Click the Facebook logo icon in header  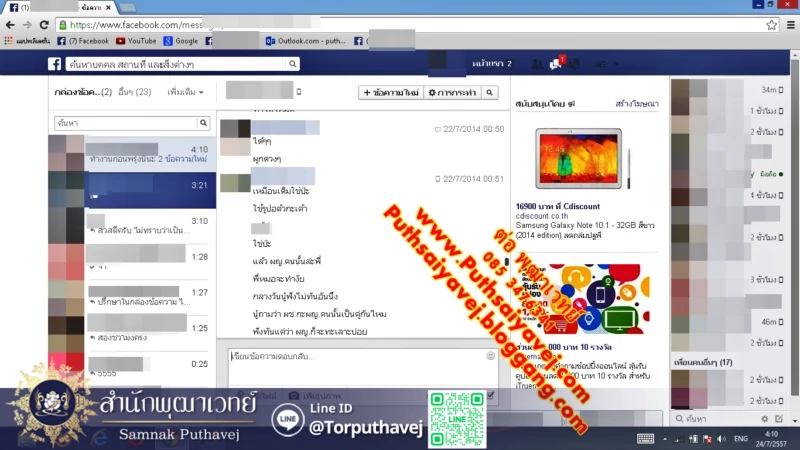pyautogui.click(x=56, y=64)
